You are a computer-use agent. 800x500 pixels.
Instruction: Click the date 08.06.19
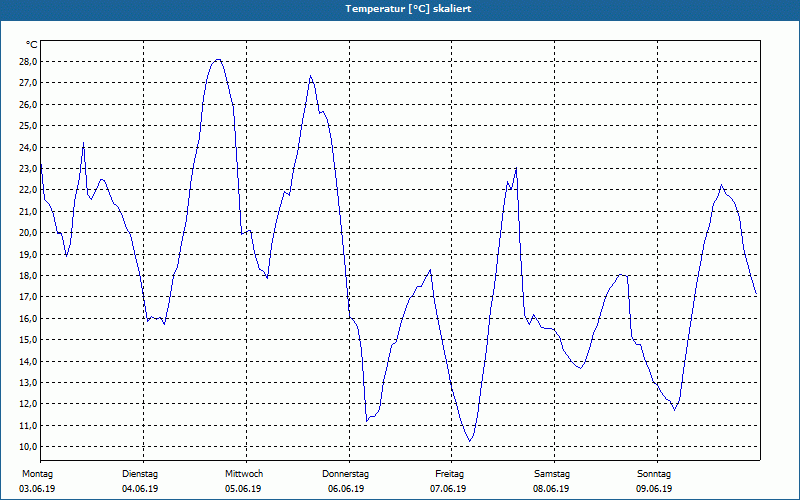pos(552,489)
